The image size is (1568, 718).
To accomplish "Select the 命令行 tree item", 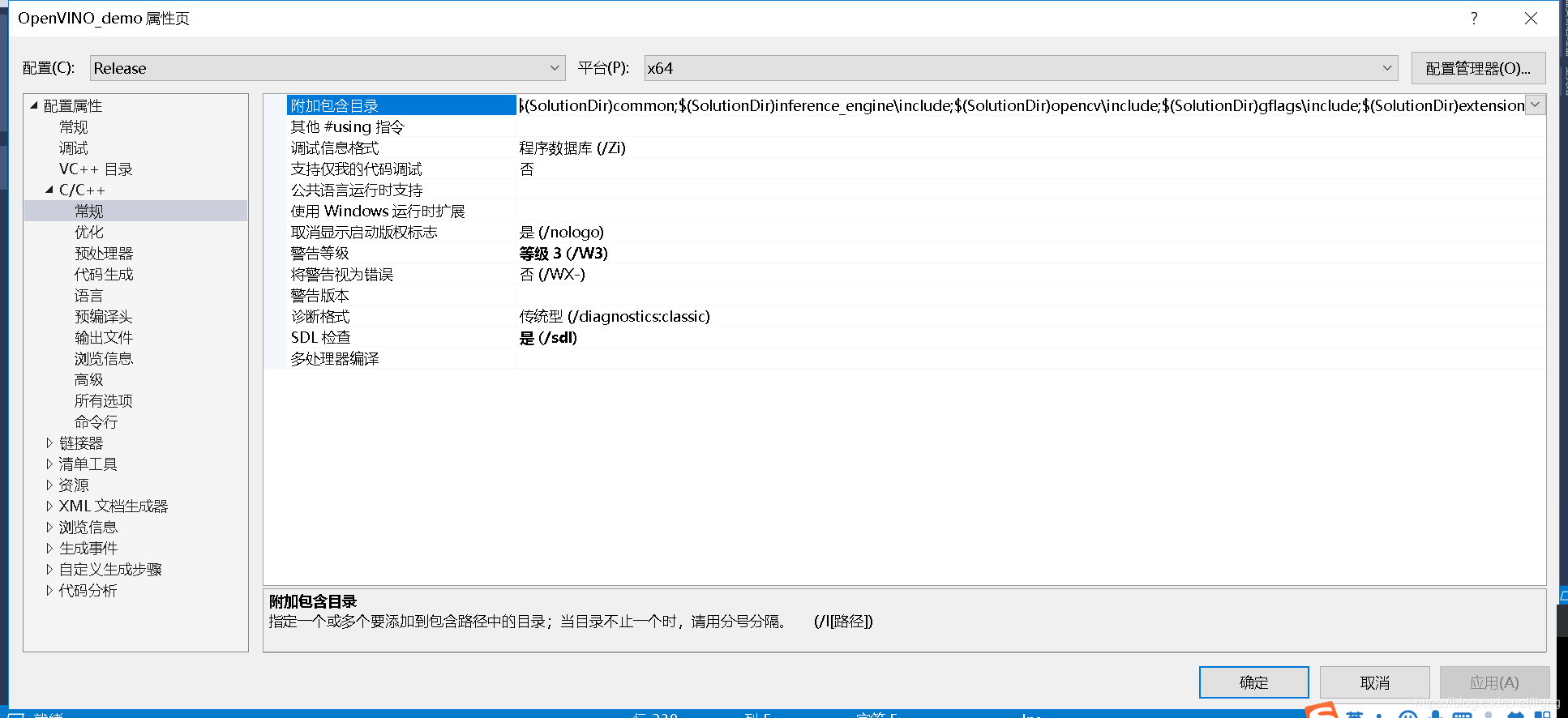I will click(96, 421).
